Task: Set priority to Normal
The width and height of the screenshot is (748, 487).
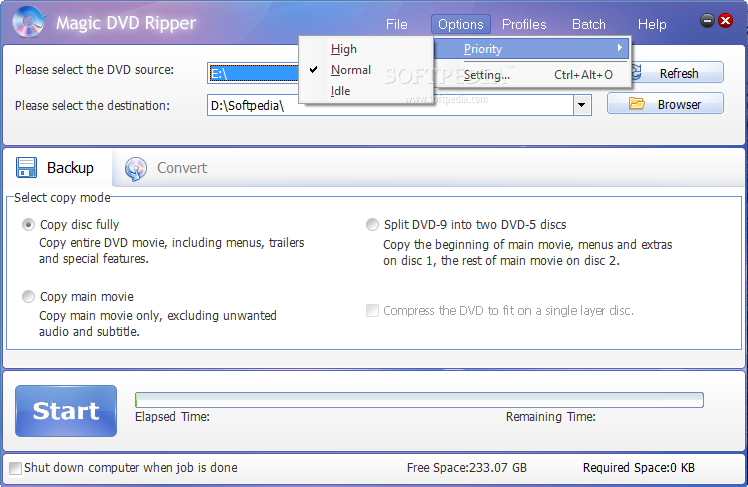Action: pyautogui.click(x=366, y=70)
